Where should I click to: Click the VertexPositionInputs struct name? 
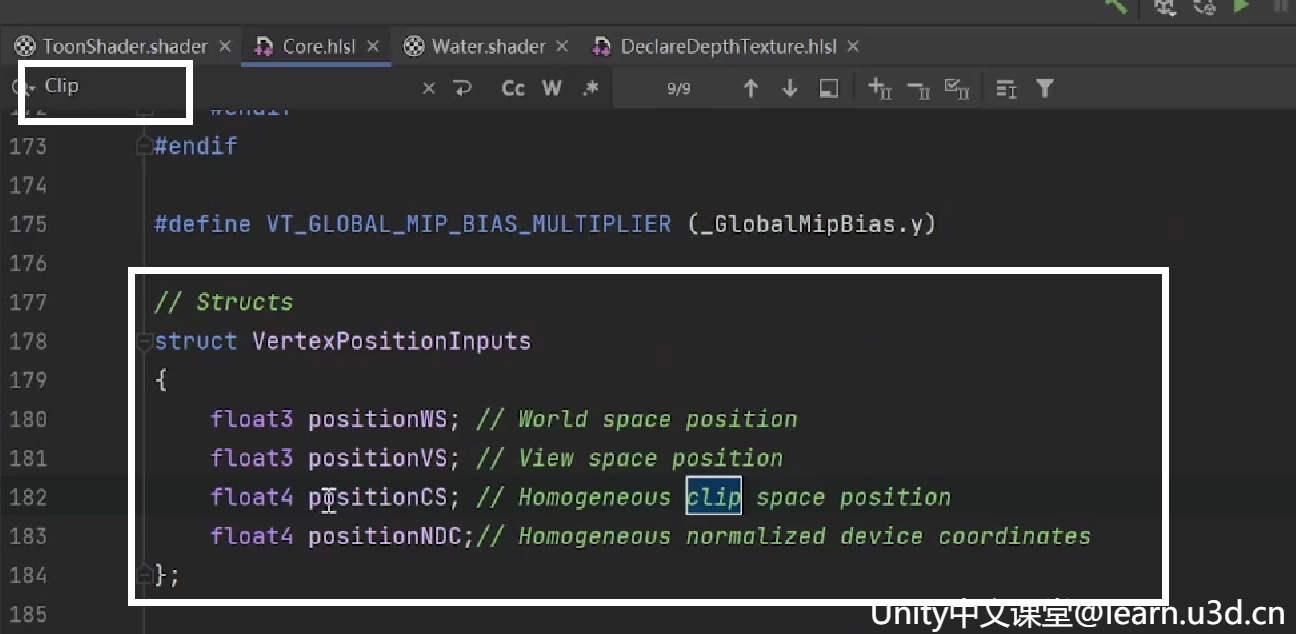click(391, 341)
